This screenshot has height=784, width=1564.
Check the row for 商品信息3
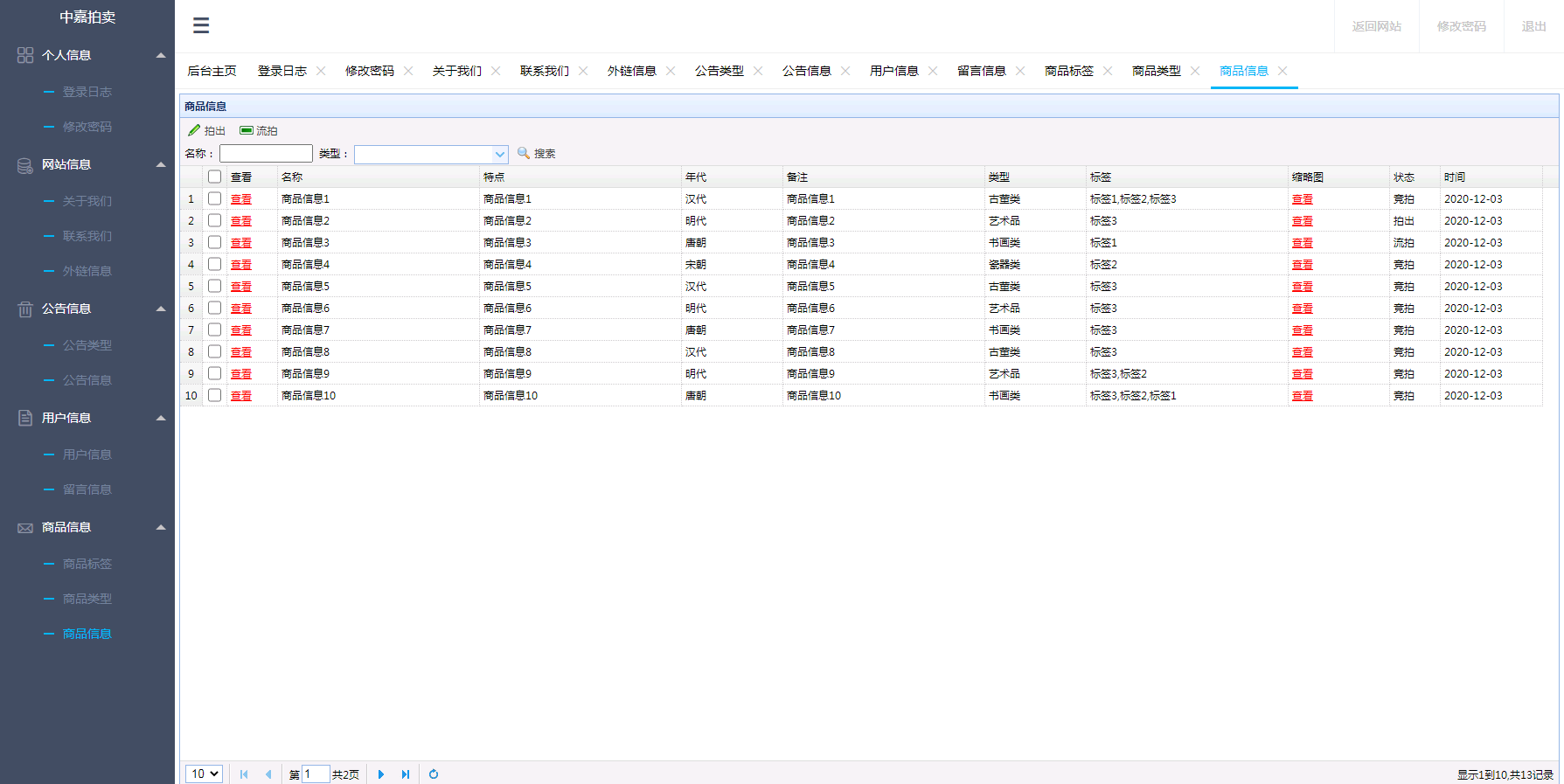214,242
